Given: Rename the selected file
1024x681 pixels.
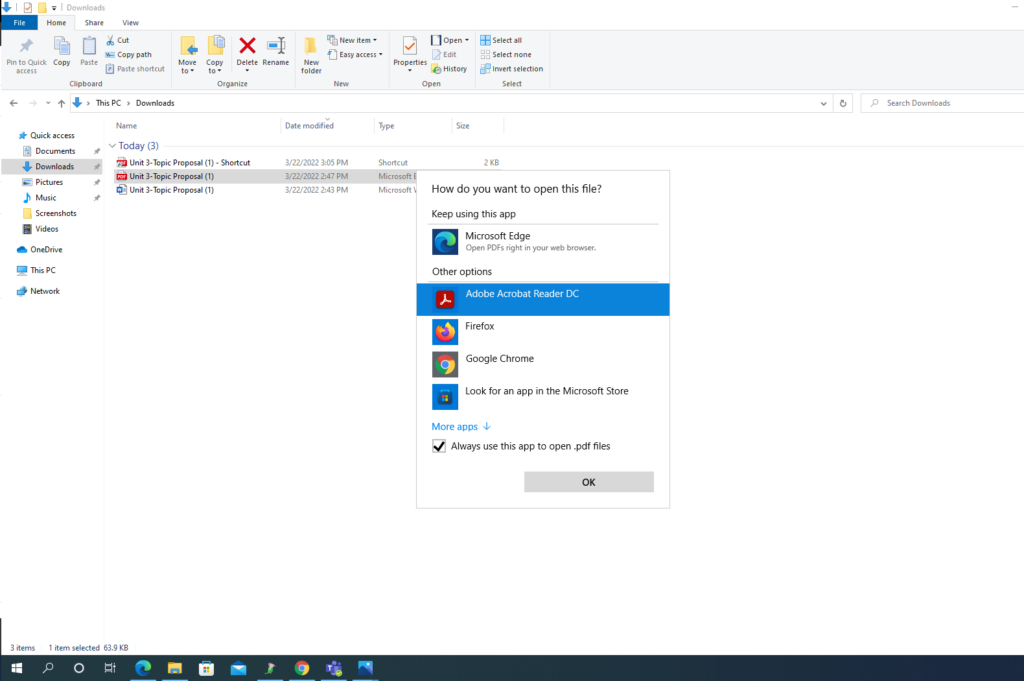Looking at the screenshot, I should (x=276, y=52).
